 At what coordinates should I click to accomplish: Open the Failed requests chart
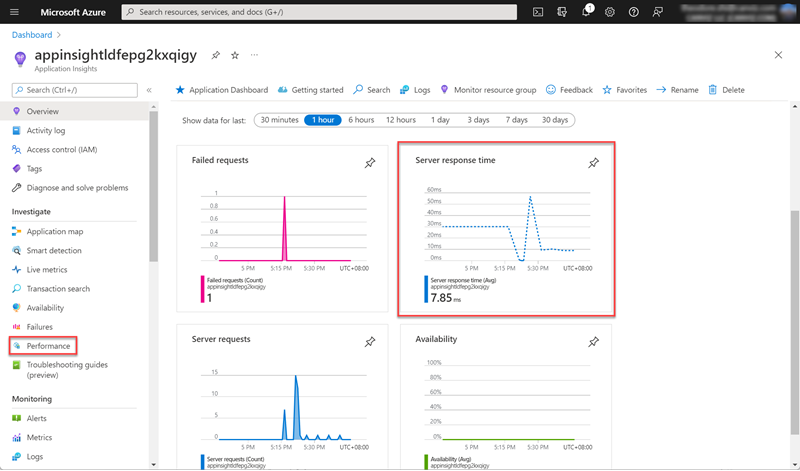tap(282, 228)
